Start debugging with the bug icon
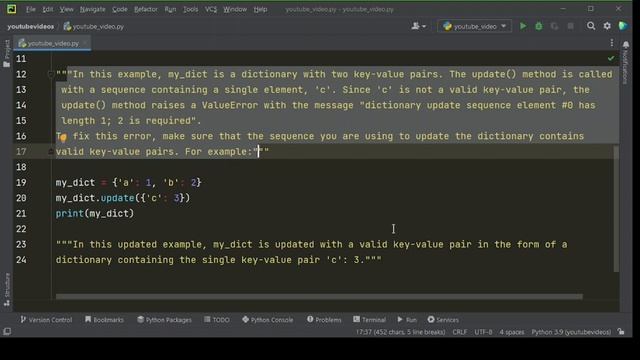The height and width of the screenshot is (360, 640). click(539, 26)
